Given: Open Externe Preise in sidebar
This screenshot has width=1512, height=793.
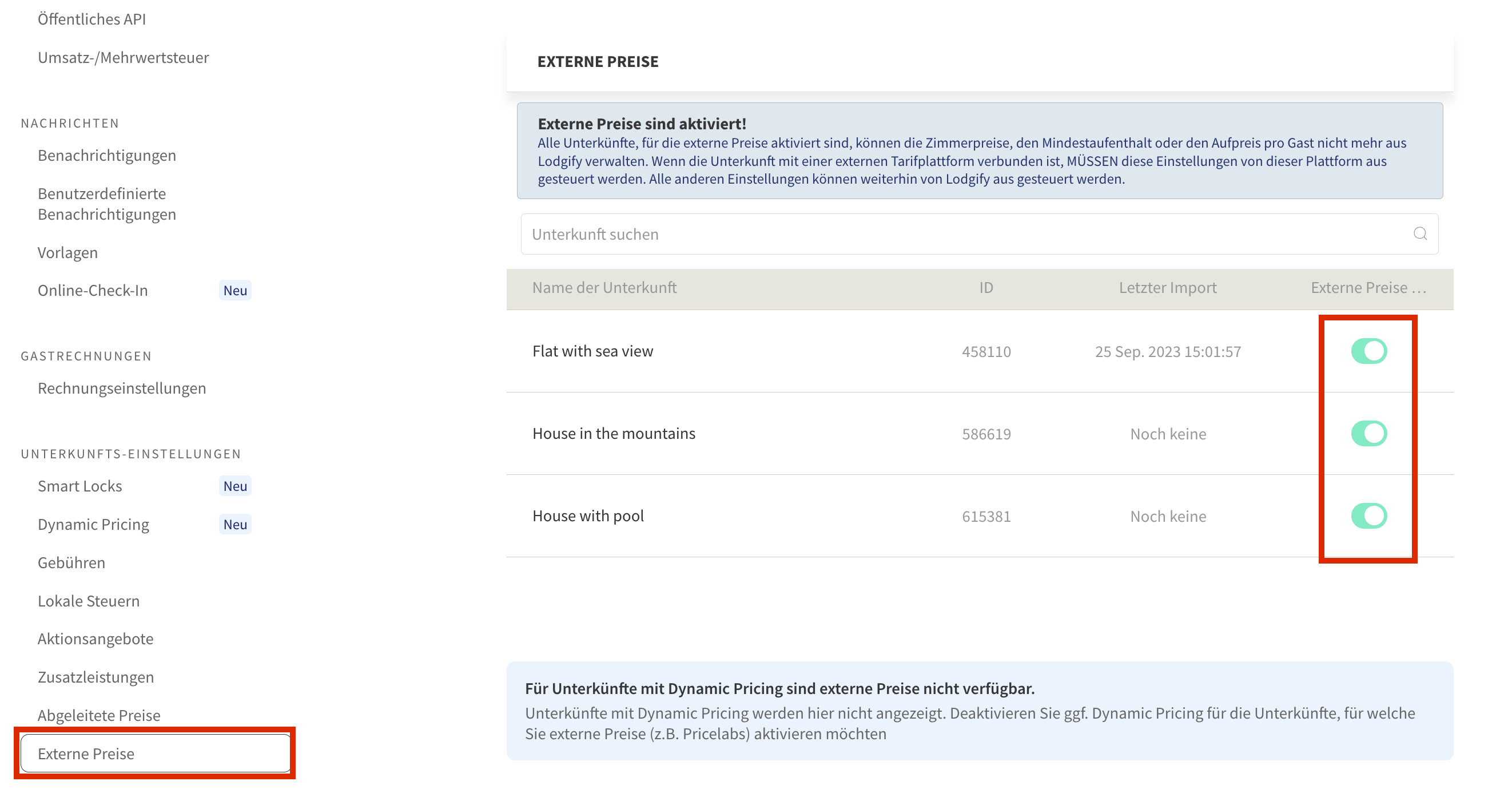Looking at the screenshot, I should (x=86, y=754).
